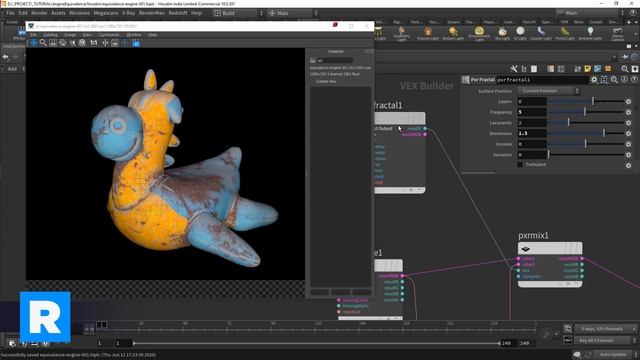
Task: Adjust the Variation slider
Action: (586, 155)
